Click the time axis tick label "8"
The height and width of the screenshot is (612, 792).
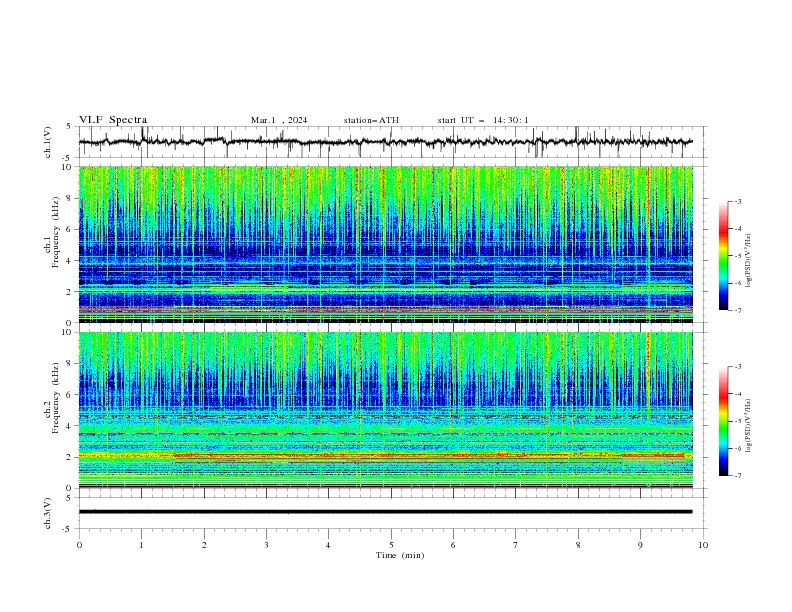(578, 545)
